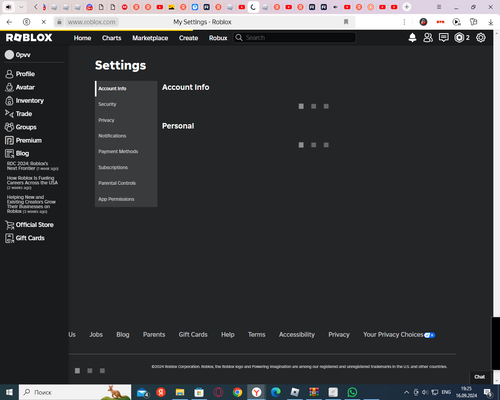Screen dimensions: 500x400
Task: Open the Robux balance icon
Action: click(x=459, y=38)
